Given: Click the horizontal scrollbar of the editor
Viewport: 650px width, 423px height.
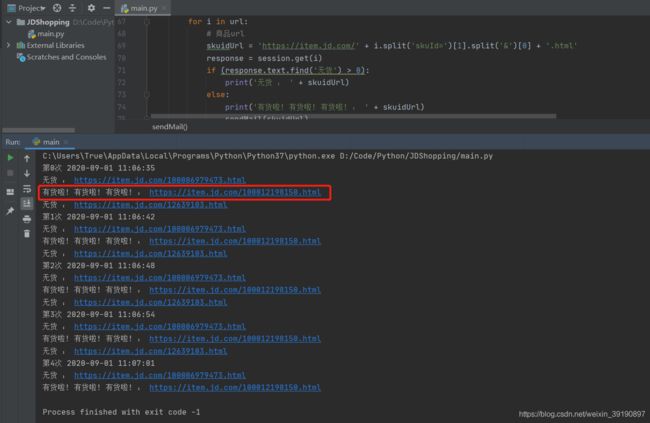Looking at the screenshot, I should pos(353,117).
